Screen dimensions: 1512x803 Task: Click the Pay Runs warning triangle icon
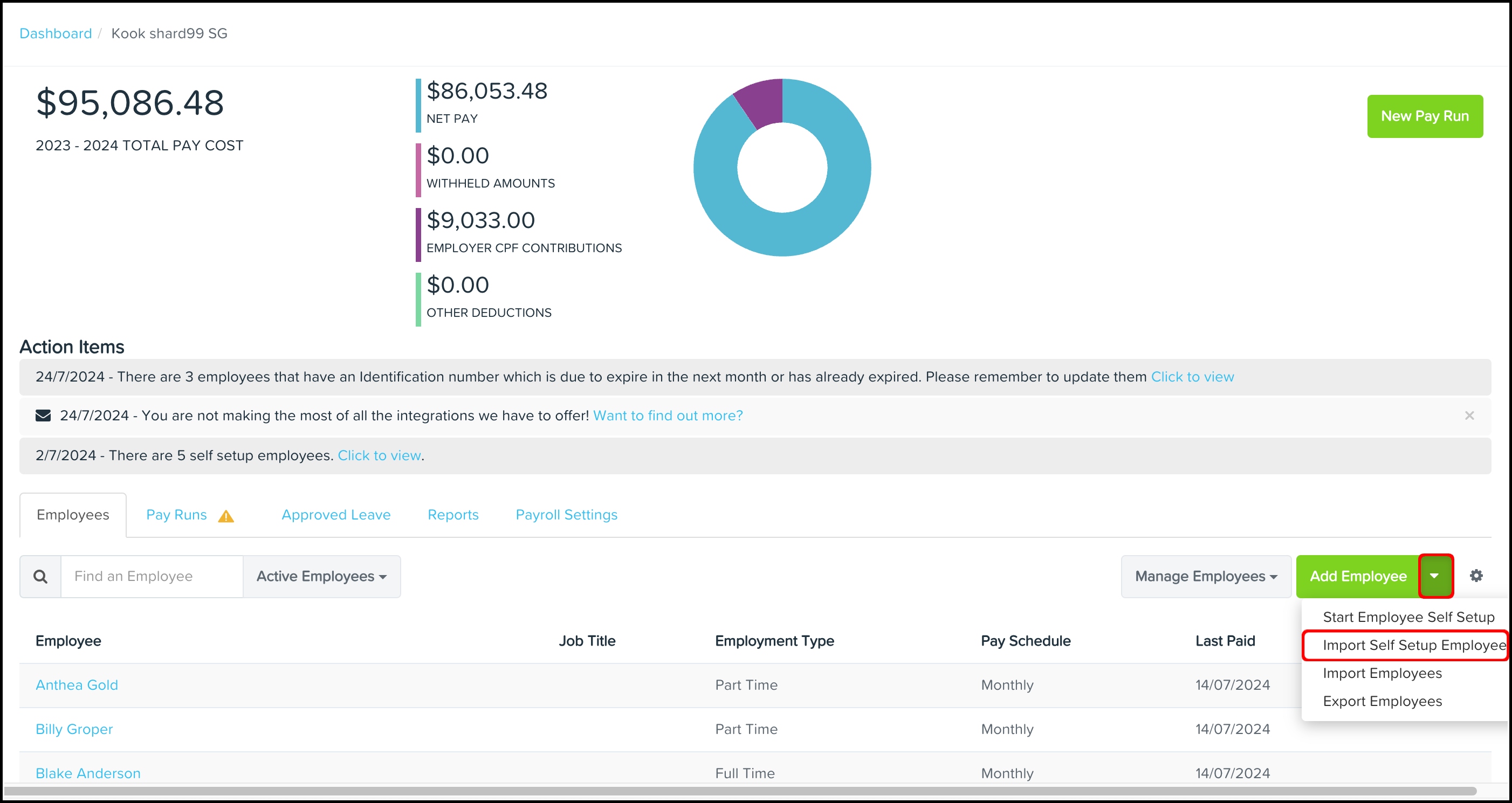coord(226,516)
